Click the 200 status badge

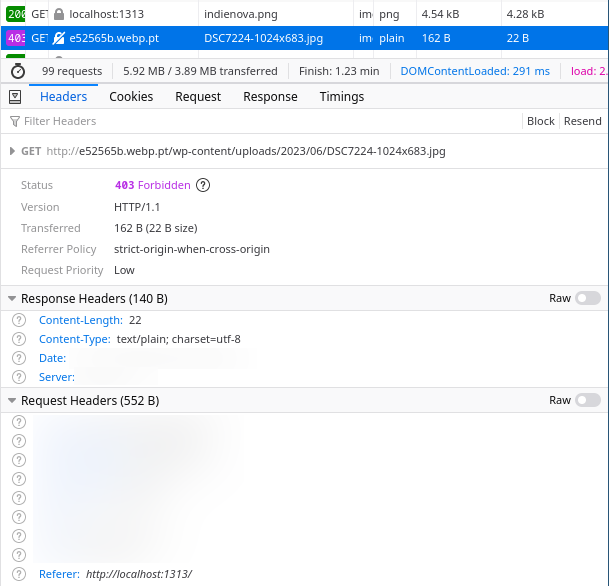pos(16,14)
